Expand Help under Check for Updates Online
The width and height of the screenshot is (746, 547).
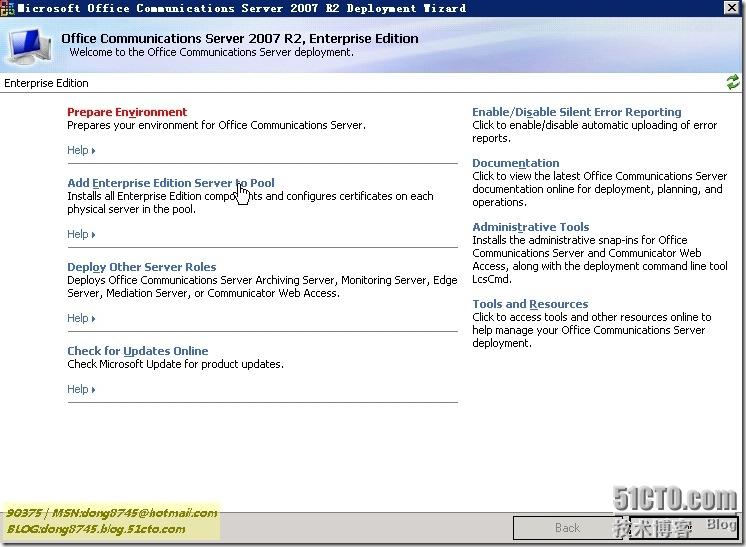(x=81, y=389)
